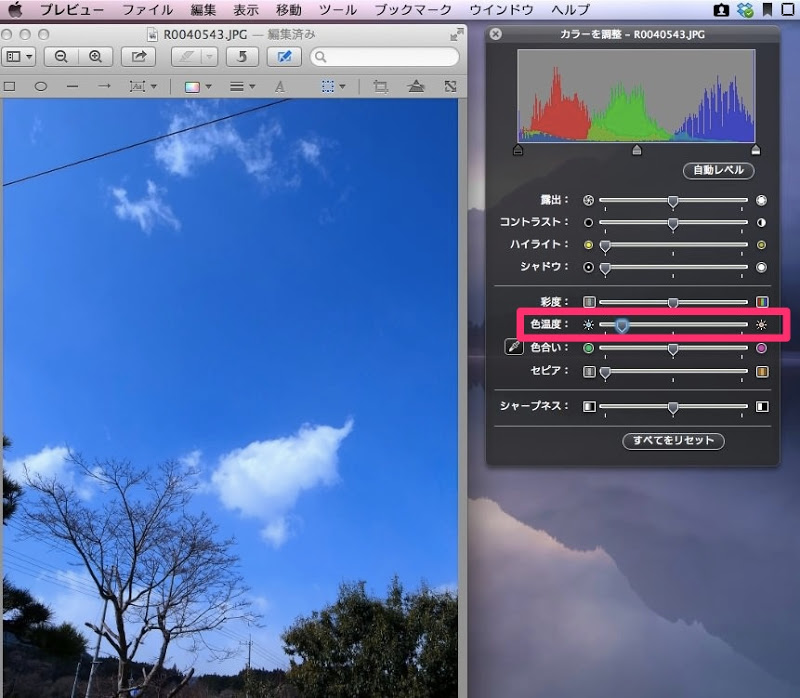Click the zoom in magnifier button
Image resolution: width=800 pixels, height=698 pixels.
(x=95, y=57)
